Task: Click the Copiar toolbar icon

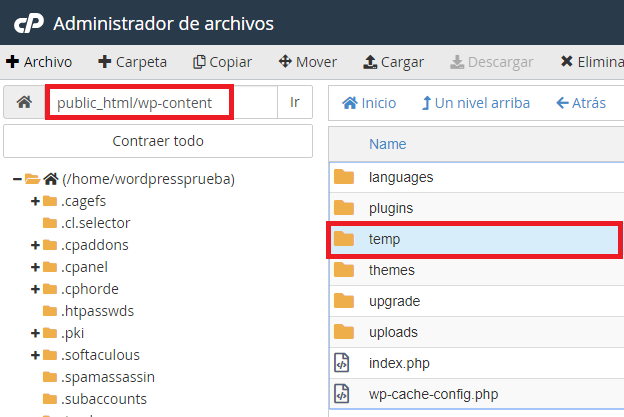Action: pos(199,62)
